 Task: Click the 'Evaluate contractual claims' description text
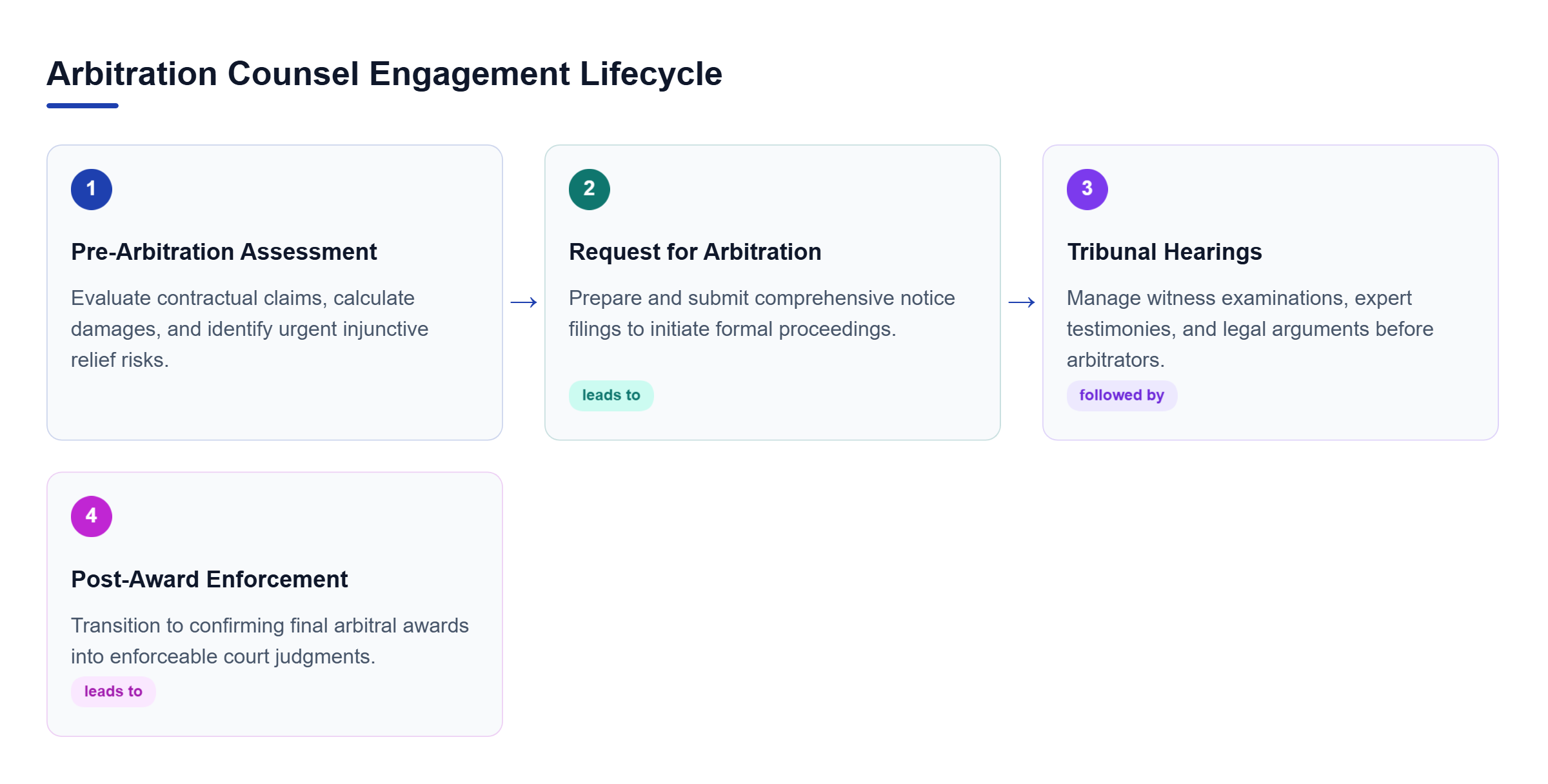[x=250, y=329]
